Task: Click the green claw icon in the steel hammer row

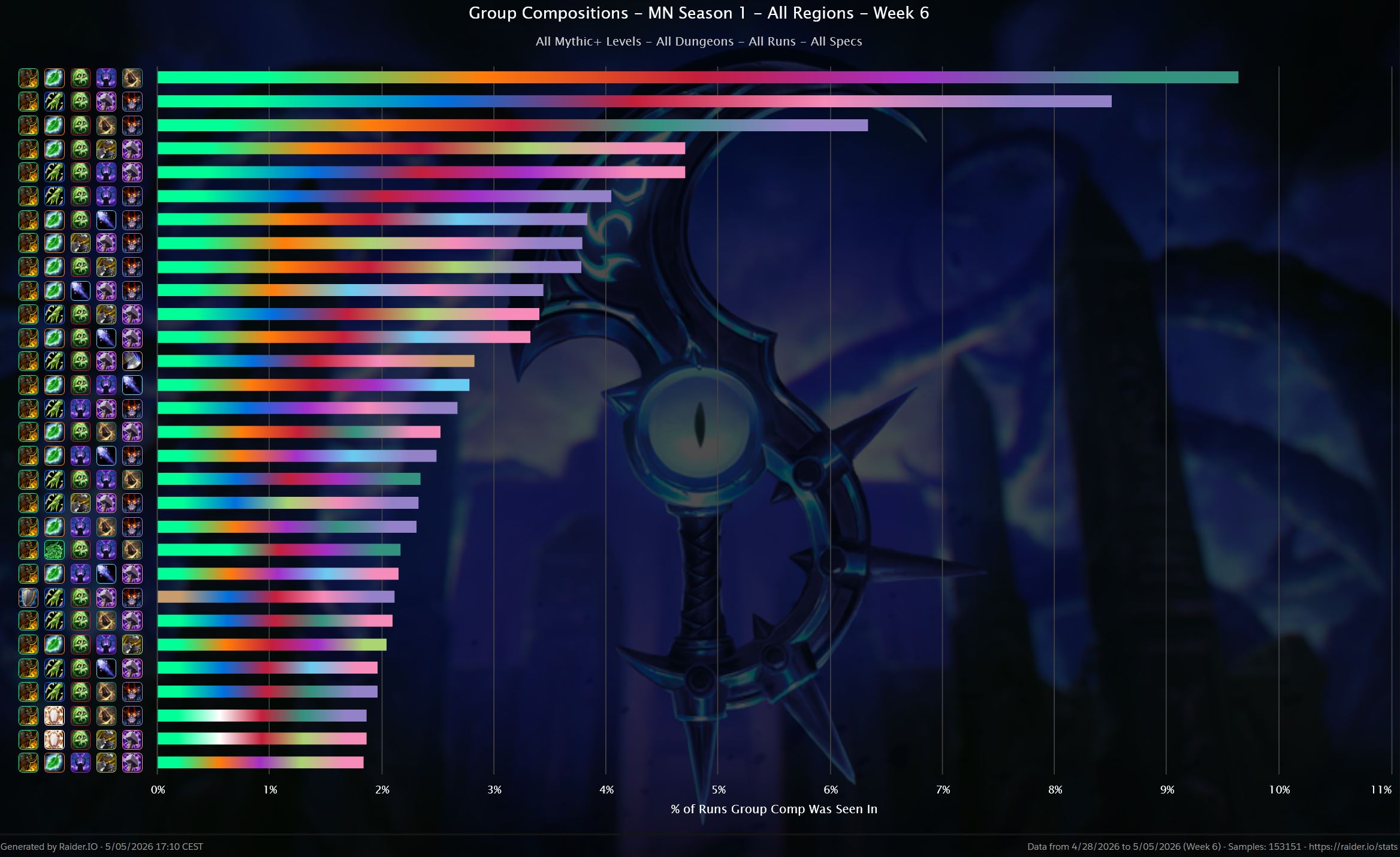Action: (x=54, y=361)
